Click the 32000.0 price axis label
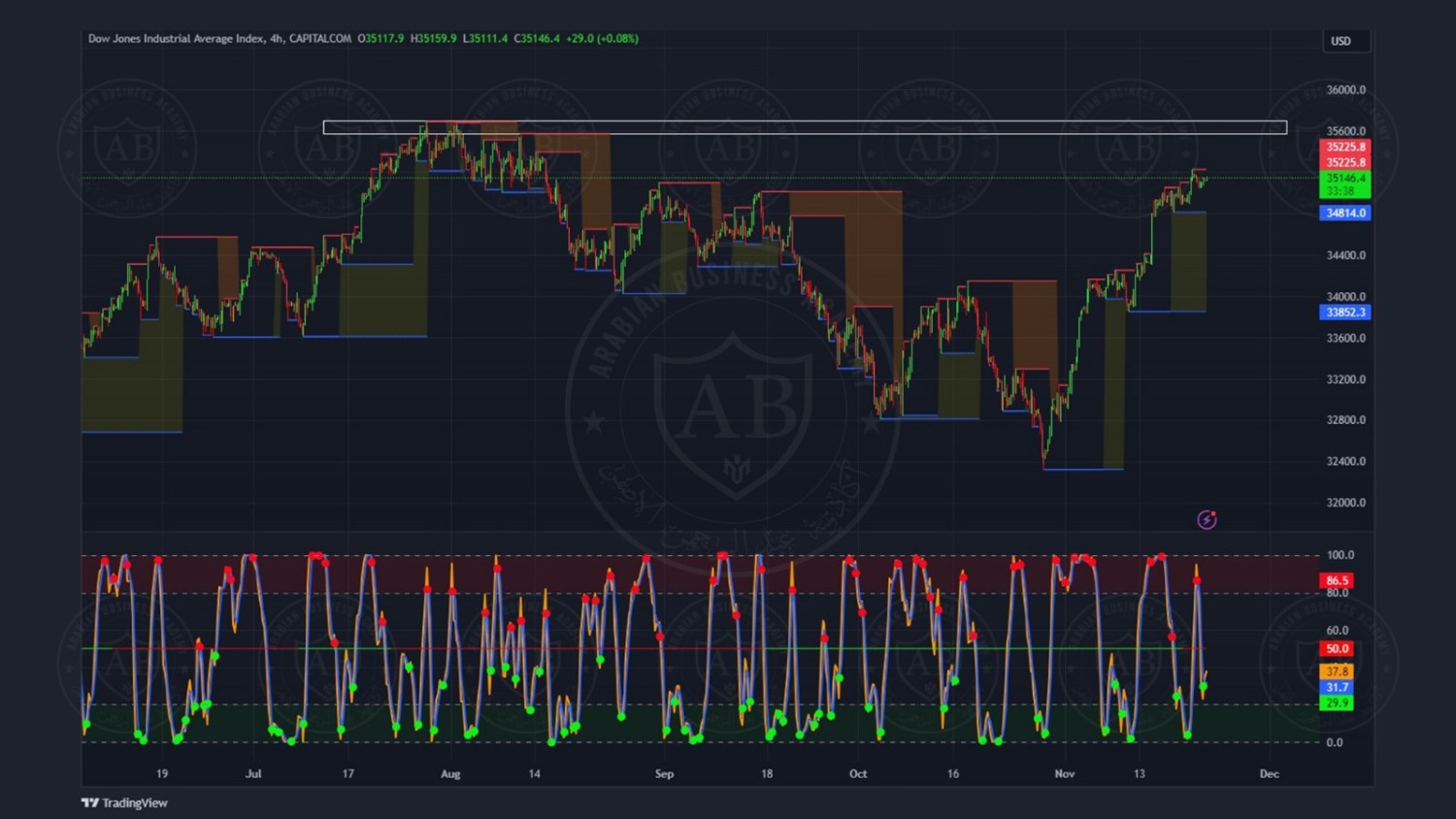The image size is (1456, 819). (1345, 503)
